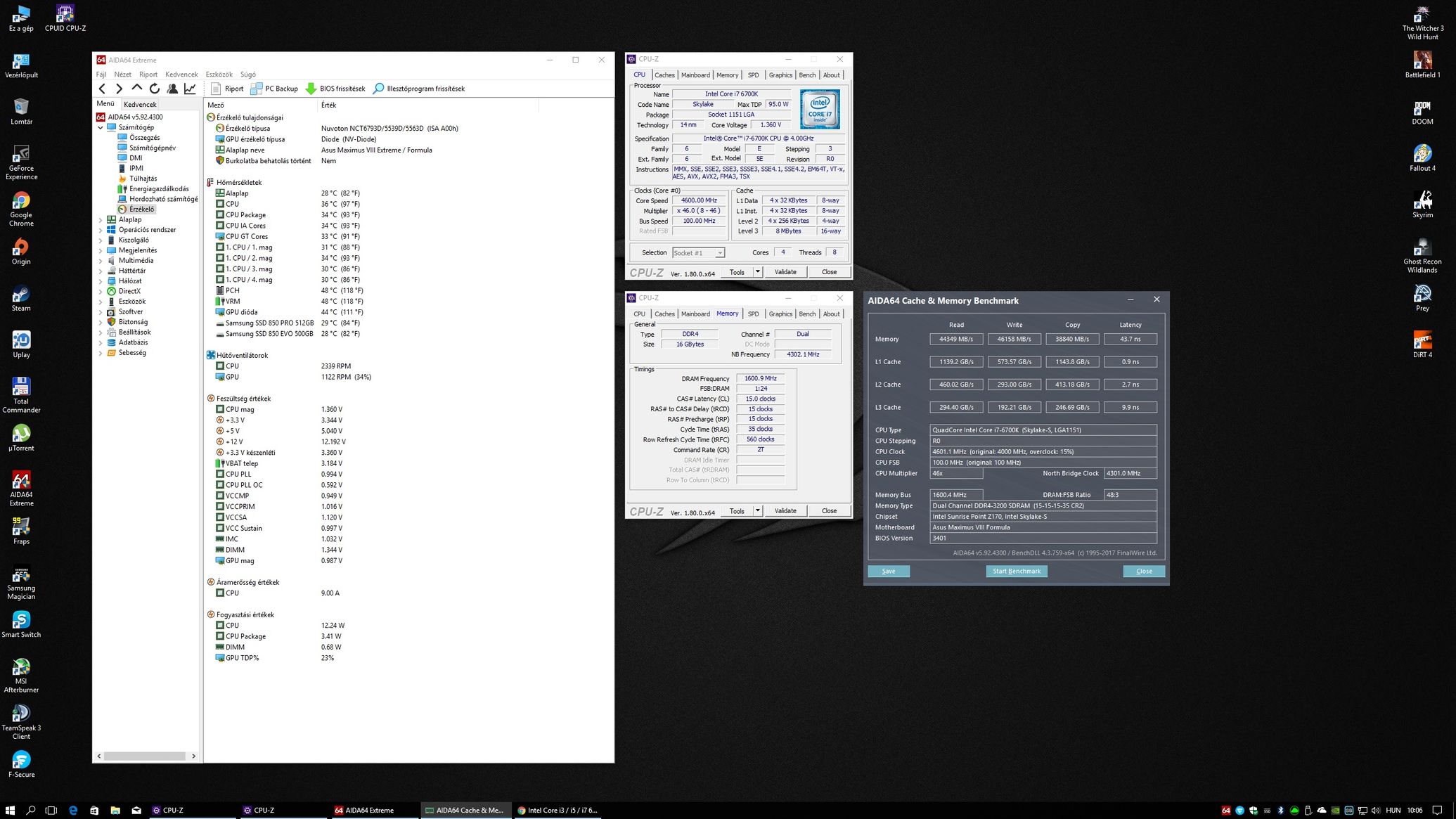Open the Google Chrome desktop icon
This screenshot has height=819, width=1456.
(21, 209)
